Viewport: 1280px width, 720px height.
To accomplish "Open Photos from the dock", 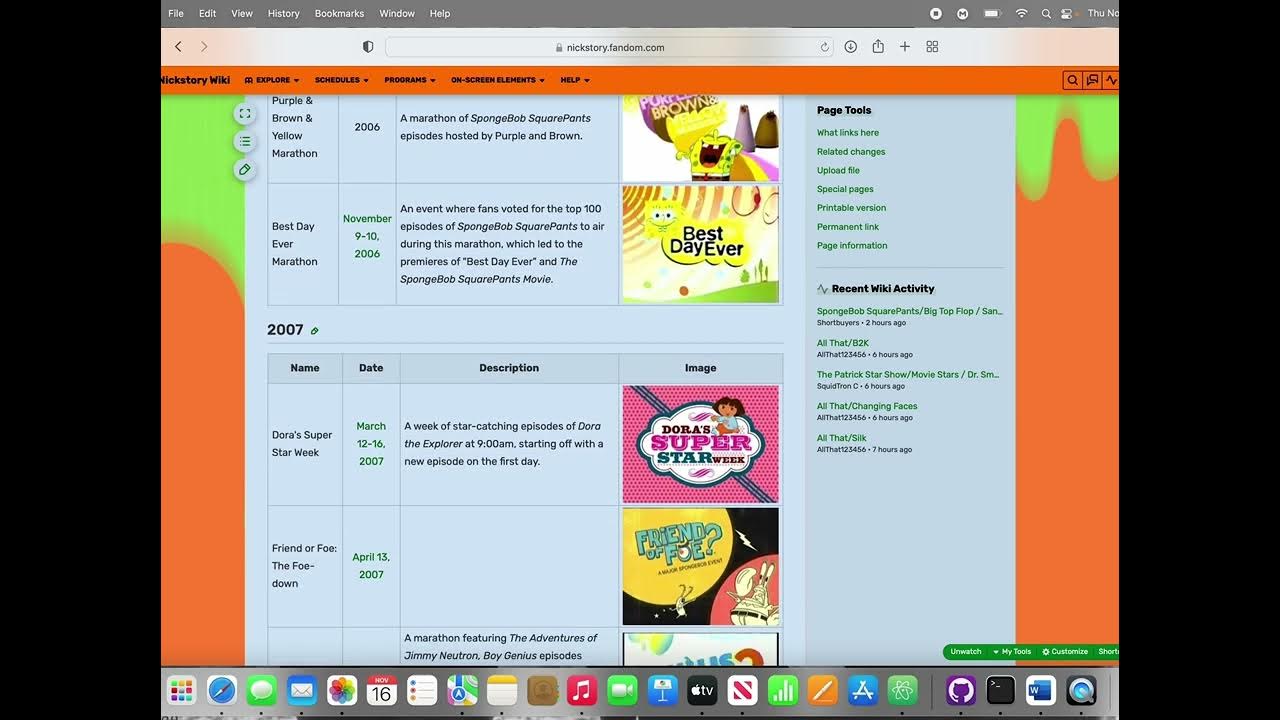I will 342,690.
